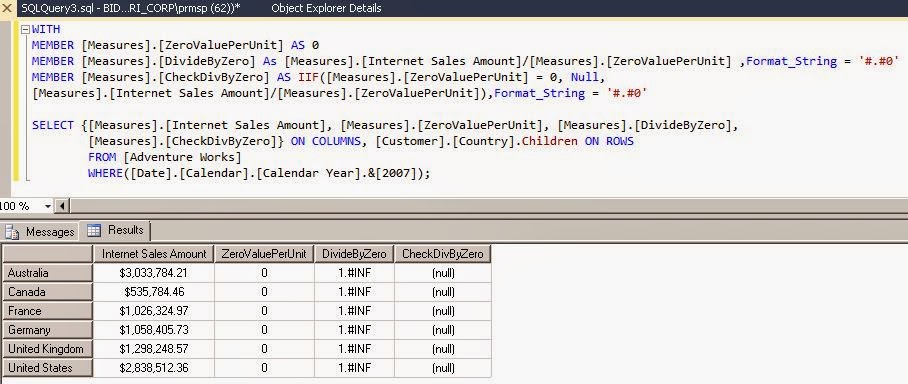
Task: Click the $2,838,512.36 cell
Action: click(153, 368)
